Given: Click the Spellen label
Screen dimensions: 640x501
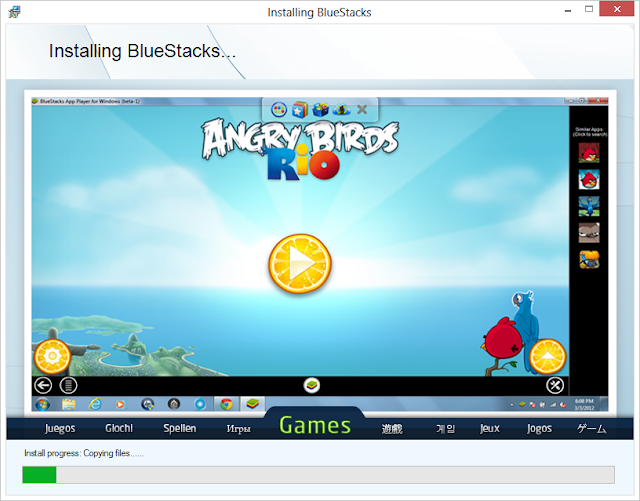Looking at the screenshot, I should point(180,428).
